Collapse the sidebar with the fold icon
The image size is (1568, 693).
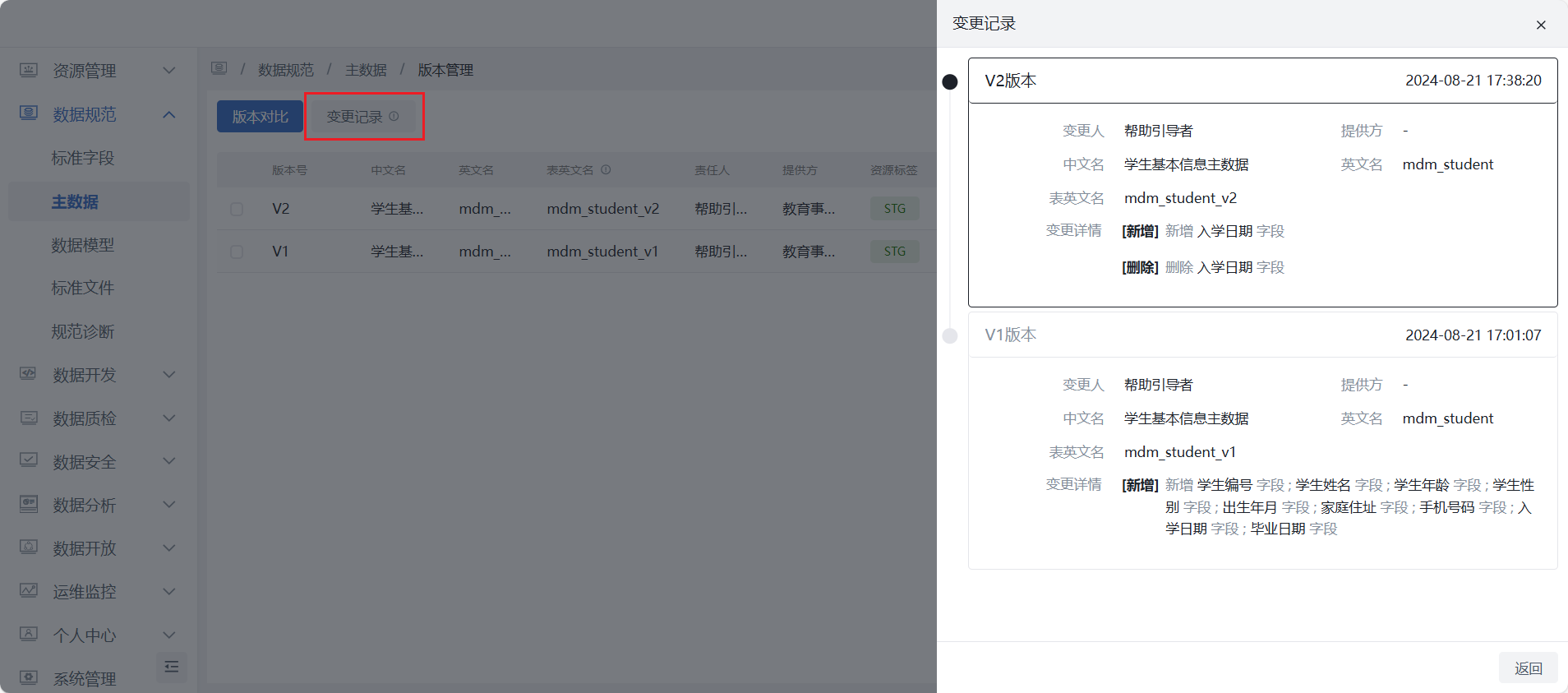tap(172, 667)
